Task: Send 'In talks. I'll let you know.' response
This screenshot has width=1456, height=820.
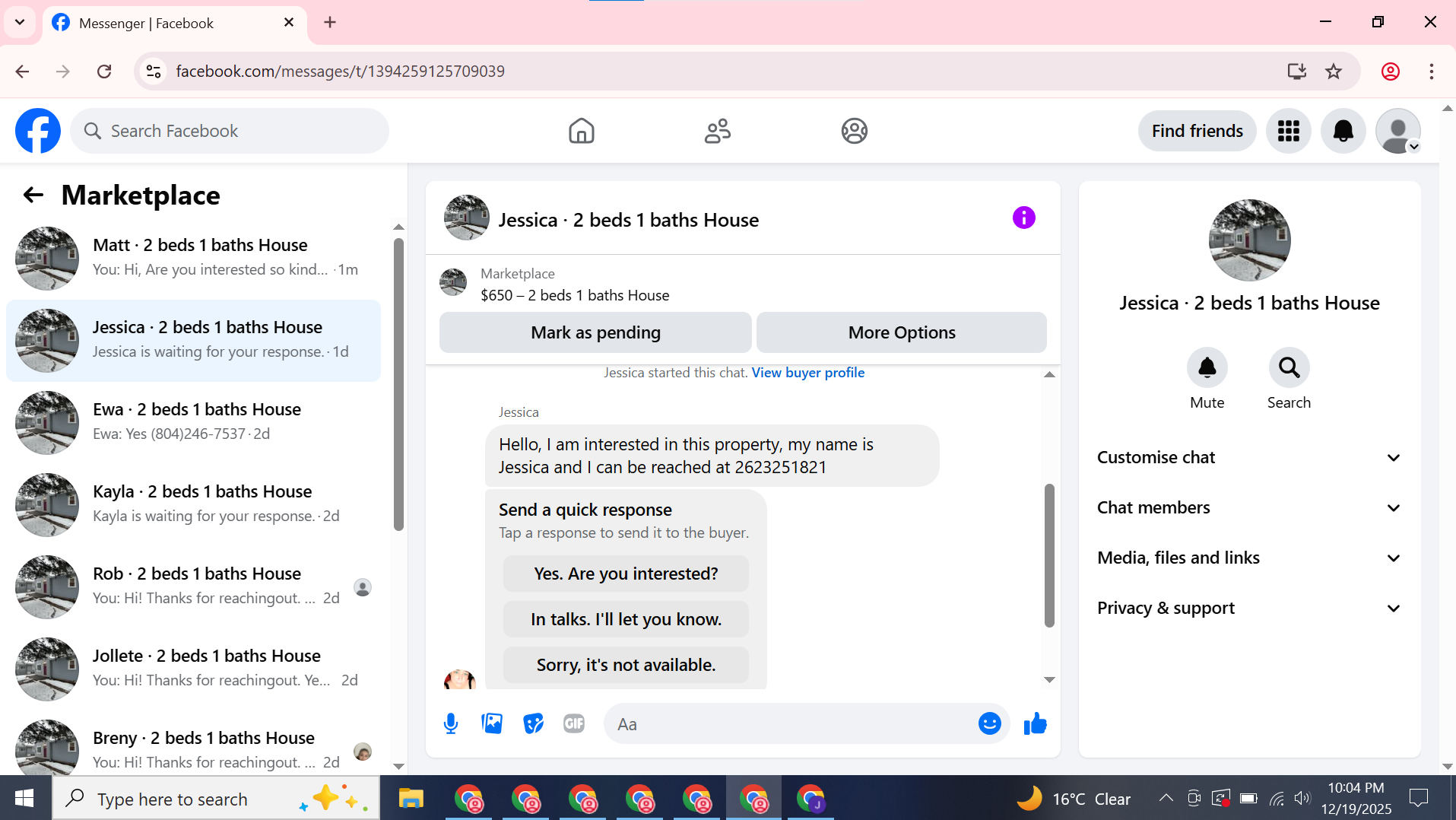Action: [626, 619]
